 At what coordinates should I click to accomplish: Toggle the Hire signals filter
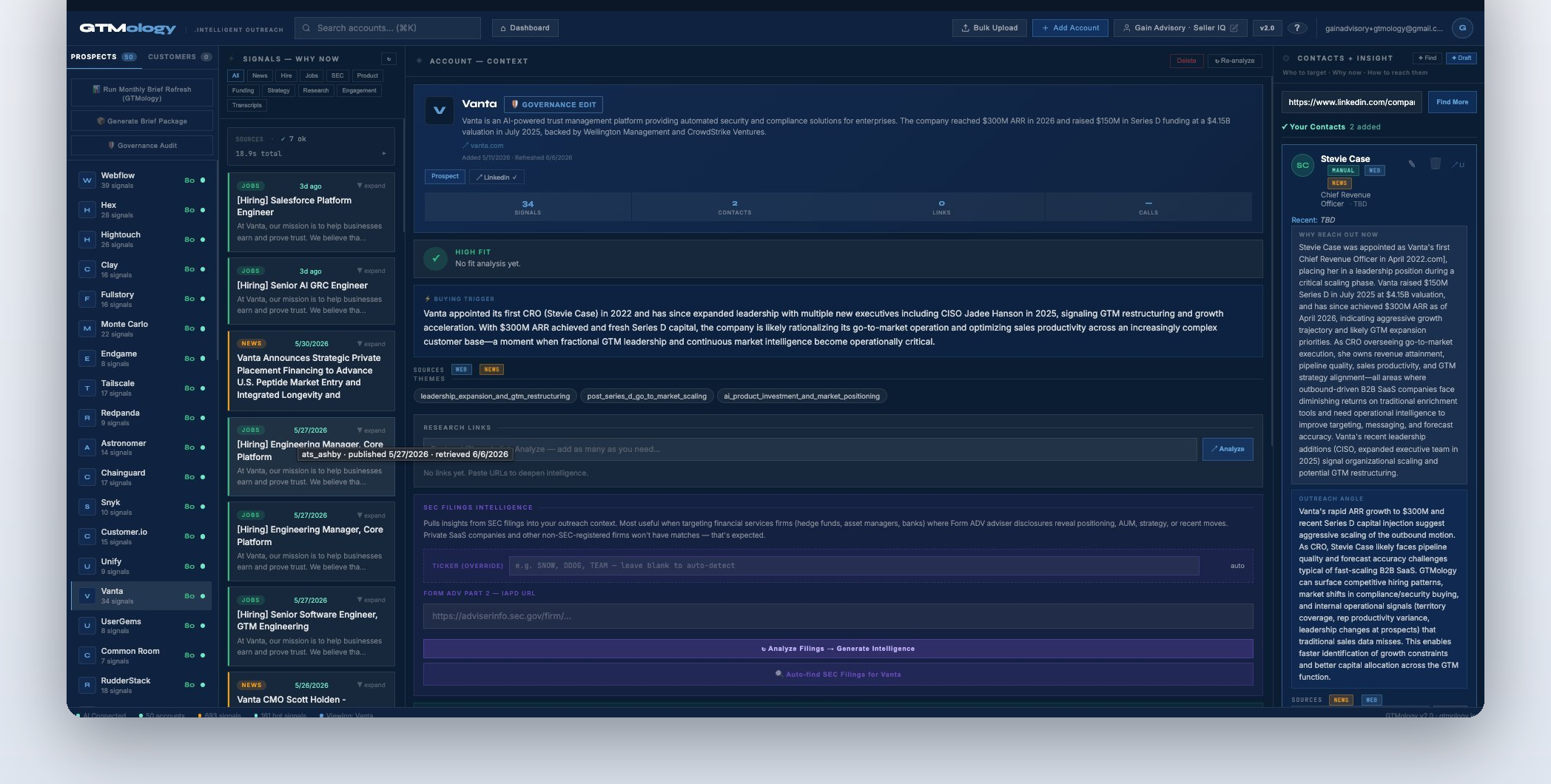tap(286, 75)
